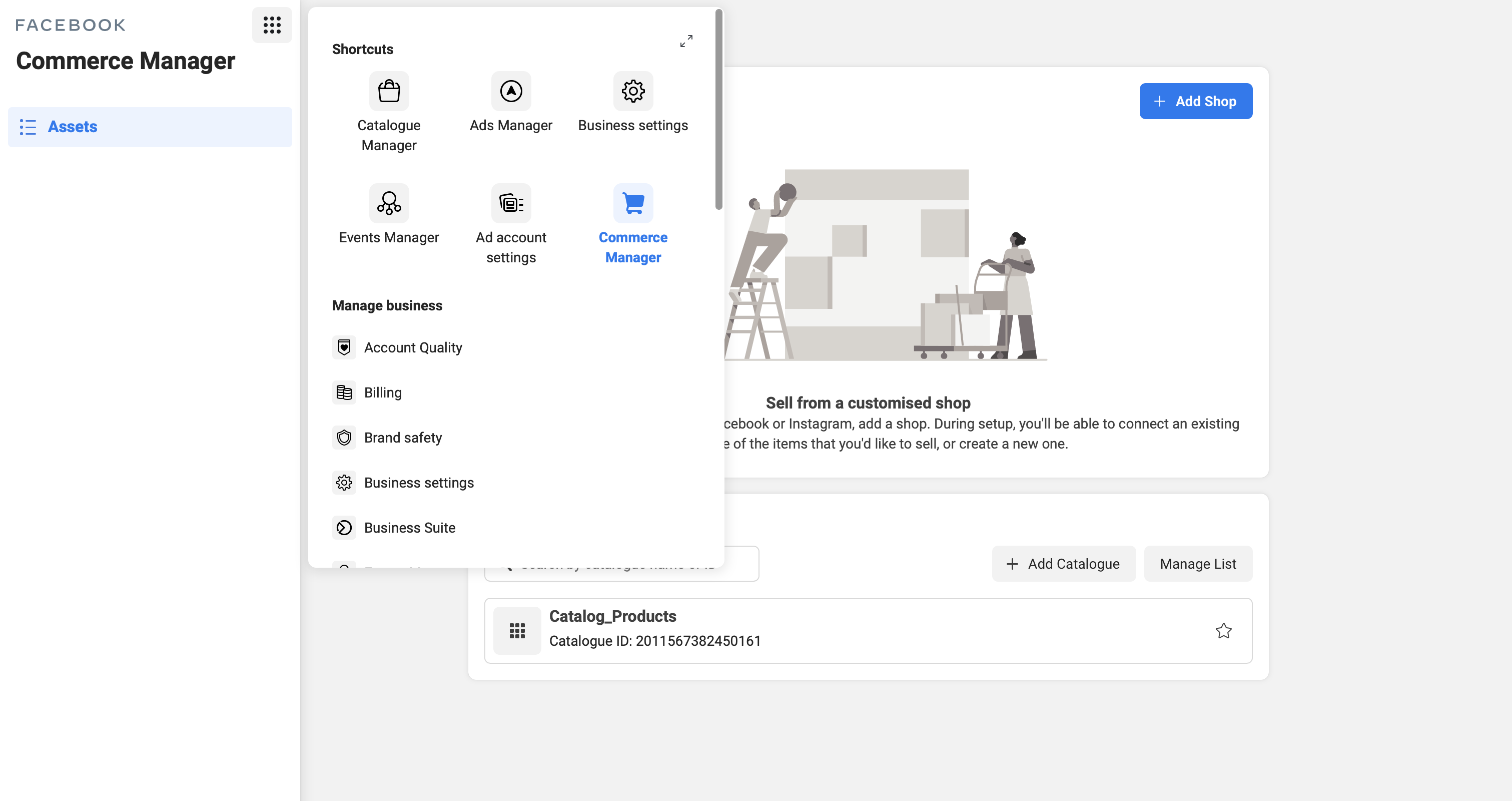This screenshot has height=801, width=1512.
Task: Expand the Shortcuts panel to full screen
Action: [x=685, y=41]
